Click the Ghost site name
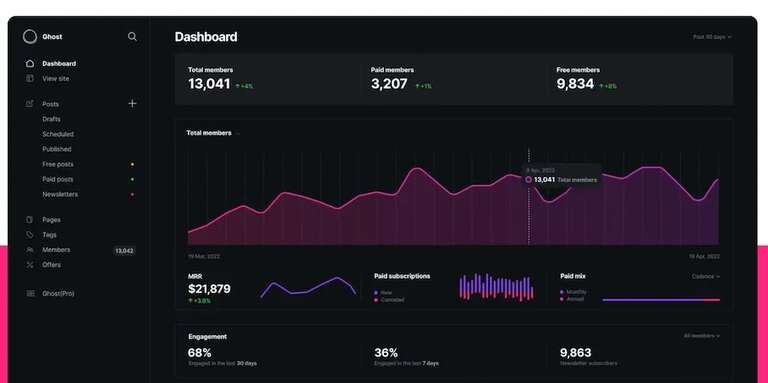 (52, 37)
